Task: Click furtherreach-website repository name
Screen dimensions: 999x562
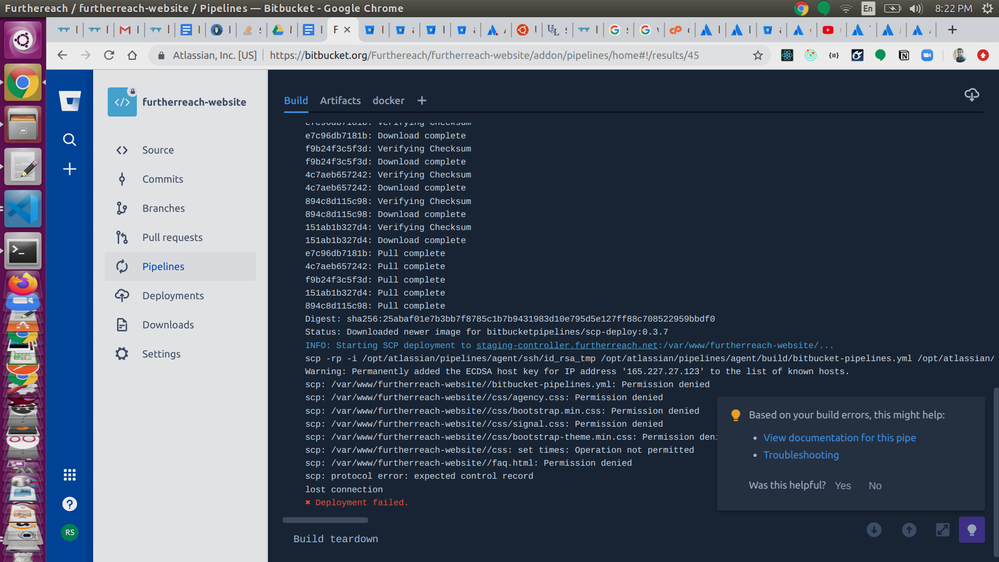Action: (x=194, y=102)
